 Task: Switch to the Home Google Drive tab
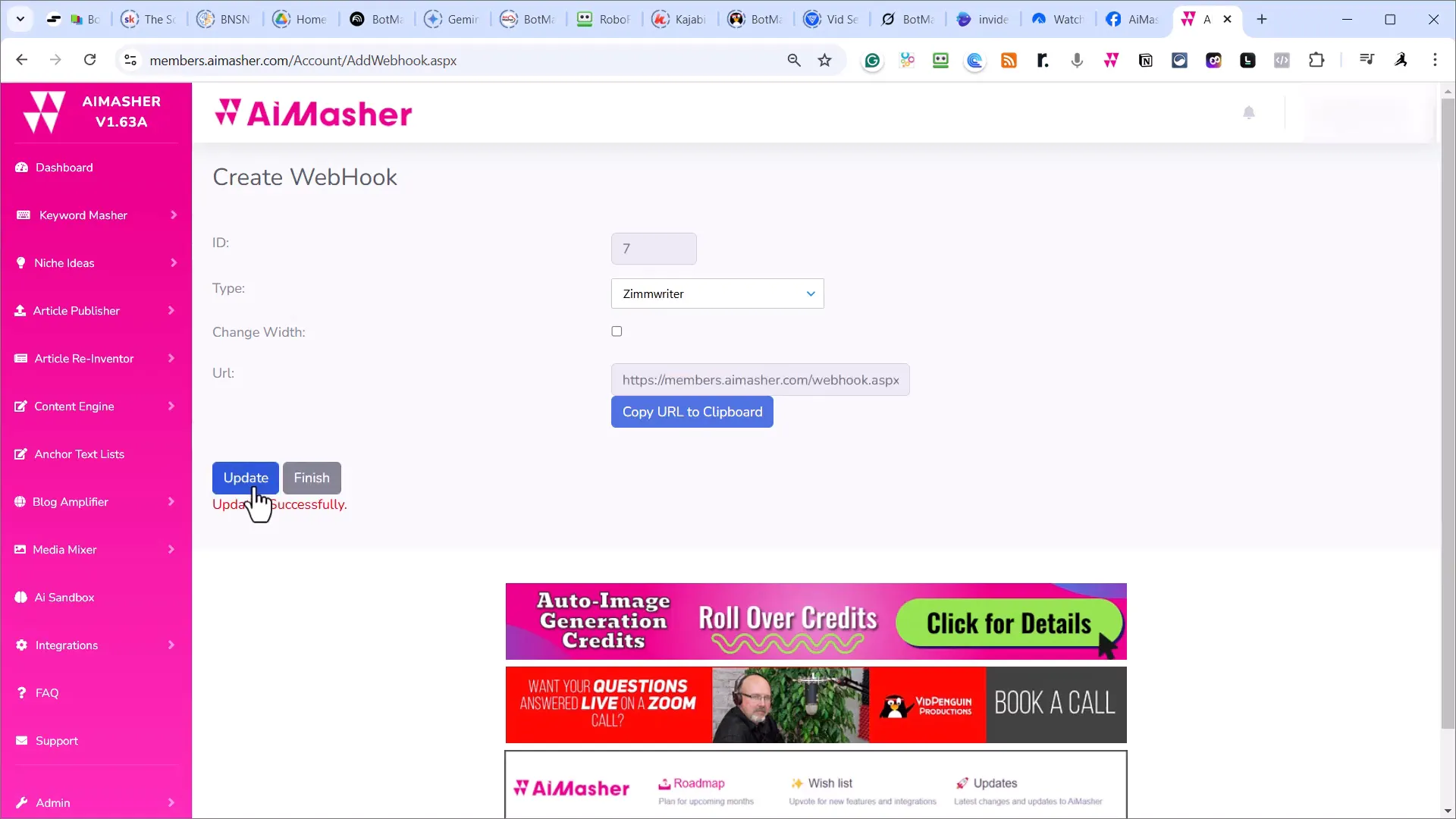300,20
